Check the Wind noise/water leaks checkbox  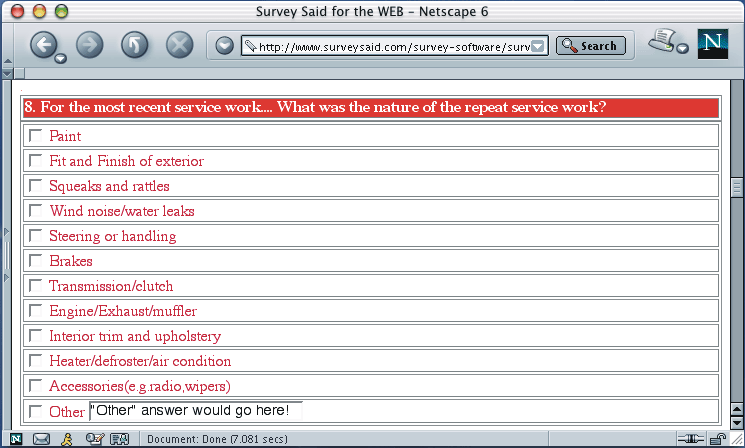pos(36,210)
